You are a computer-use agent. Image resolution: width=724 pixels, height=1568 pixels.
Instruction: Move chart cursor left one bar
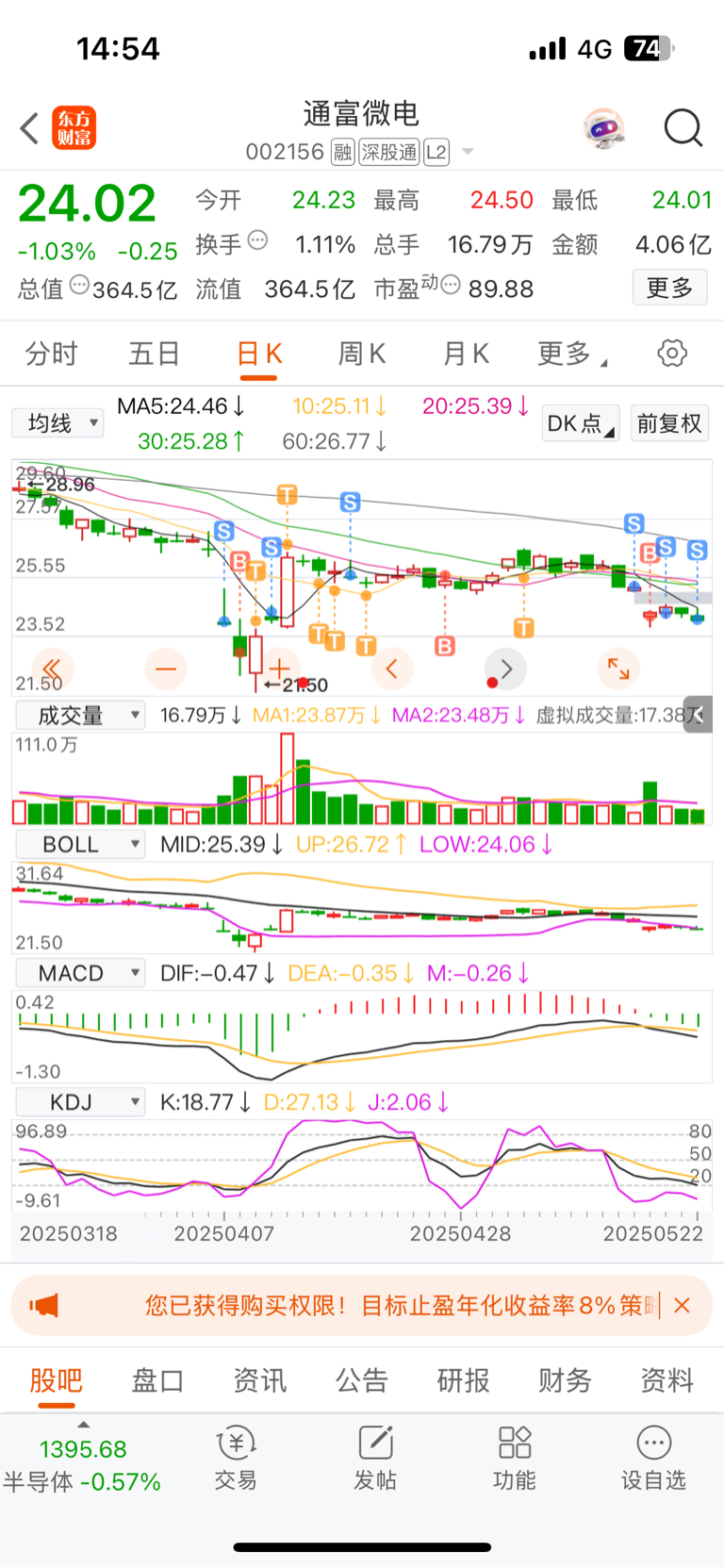[392, 669]
